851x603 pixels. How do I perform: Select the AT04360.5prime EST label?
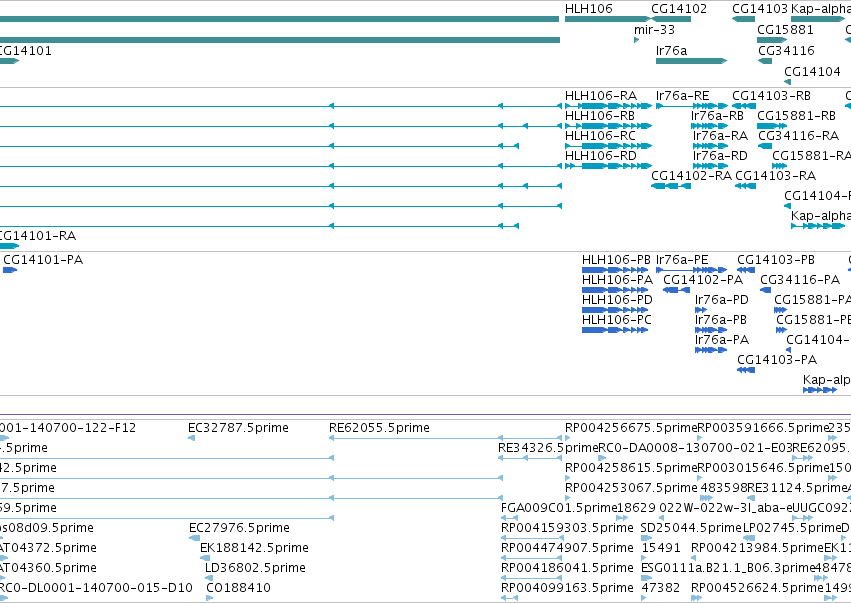[x=48, y=568]
